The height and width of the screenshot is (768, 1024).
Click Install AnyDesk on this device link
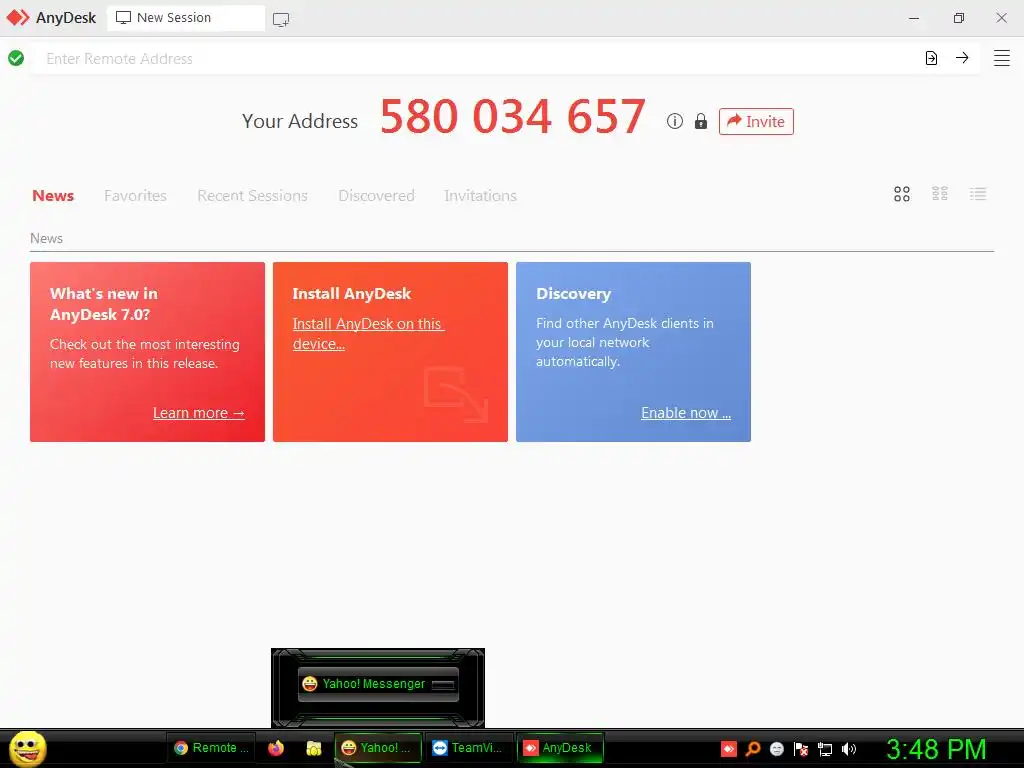[368, 334]
